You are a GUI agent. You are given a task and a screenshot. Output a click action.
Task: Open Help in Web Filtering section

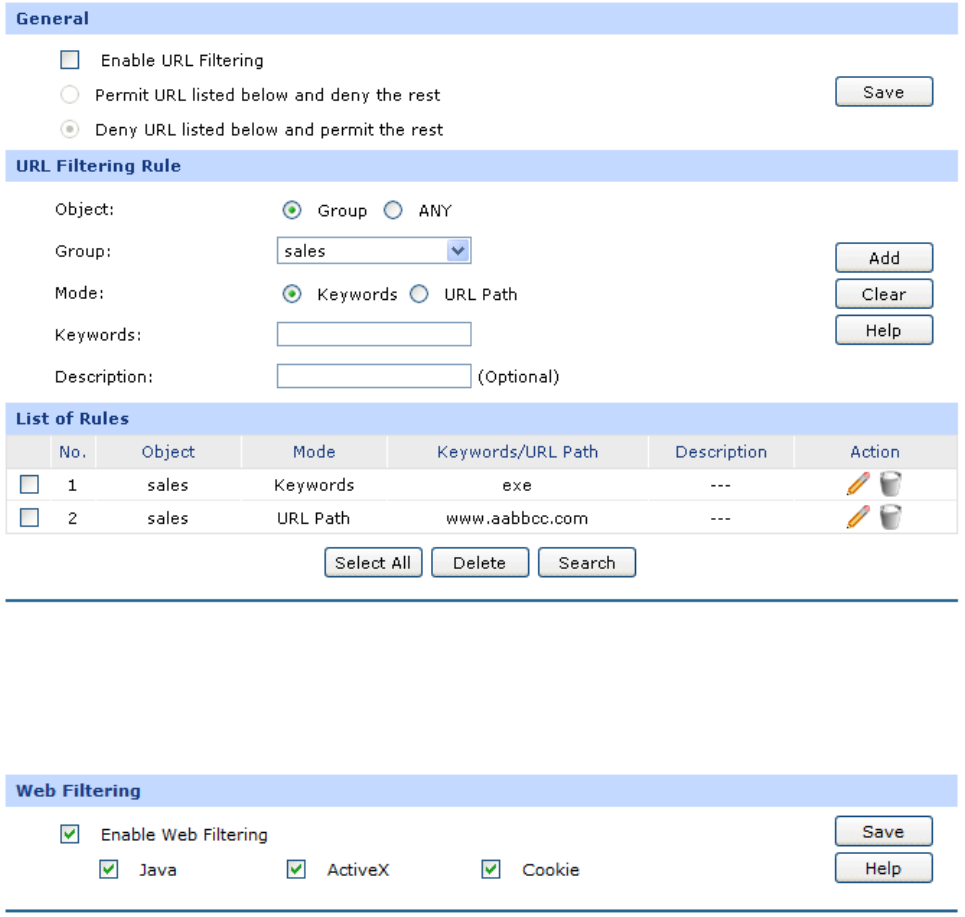point(884,868)
